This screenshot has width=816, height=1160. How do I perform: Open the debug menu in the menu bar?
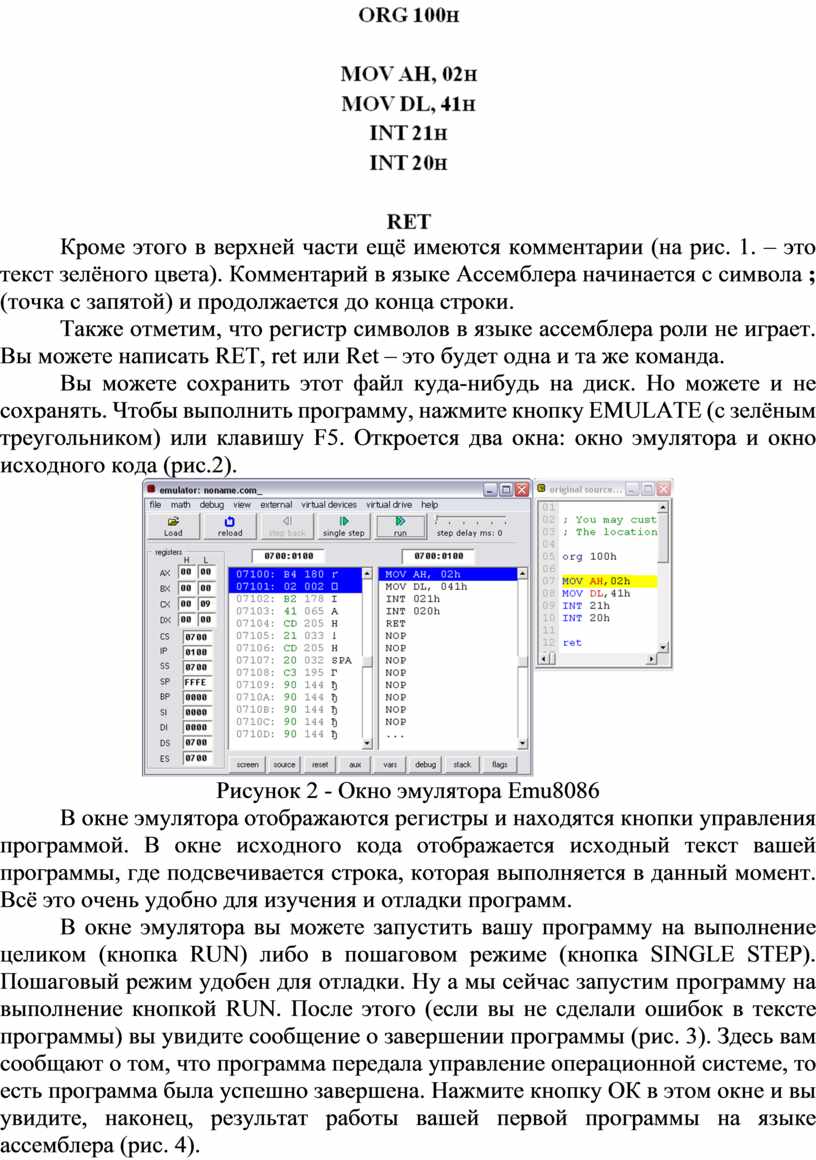click(x=212, y=505)
